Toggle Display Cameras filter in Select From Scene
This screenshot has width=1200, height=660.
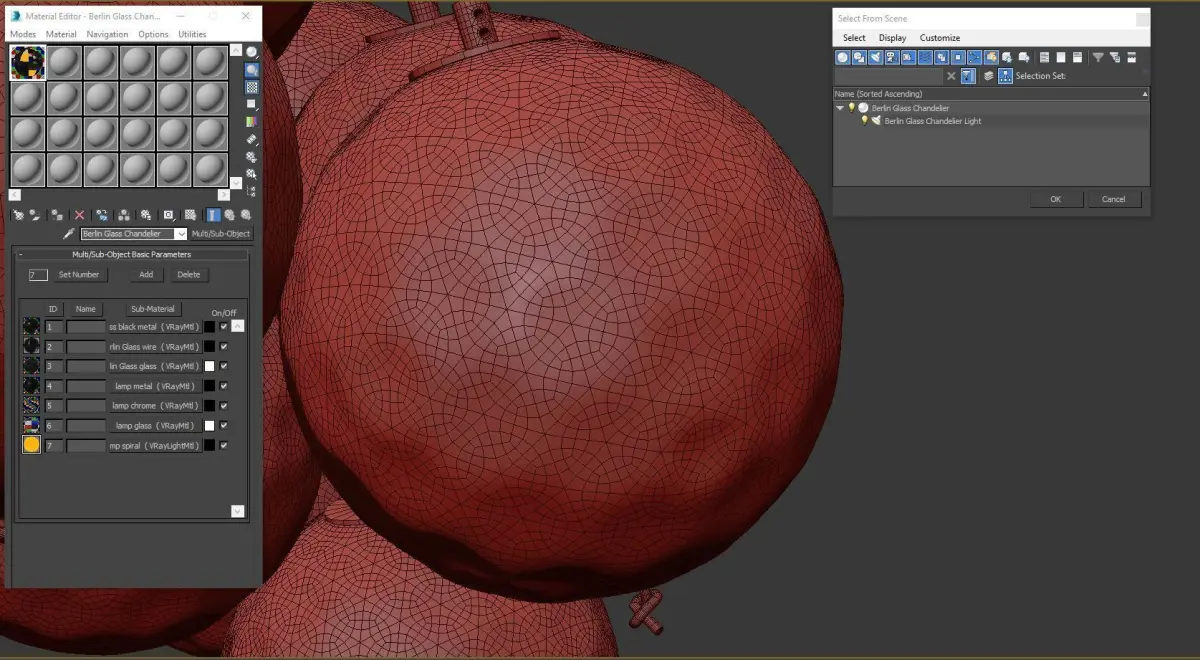(x=892, y=57)
